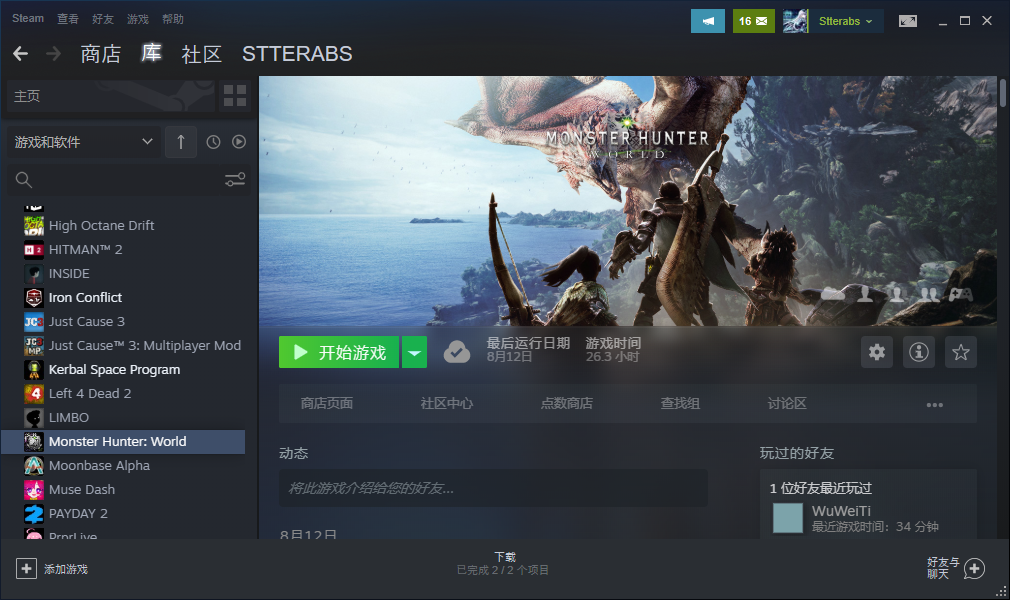Screen dimensions: 1010x600
Task: Filter by ready to play icon
Action: tap(239, 142)
